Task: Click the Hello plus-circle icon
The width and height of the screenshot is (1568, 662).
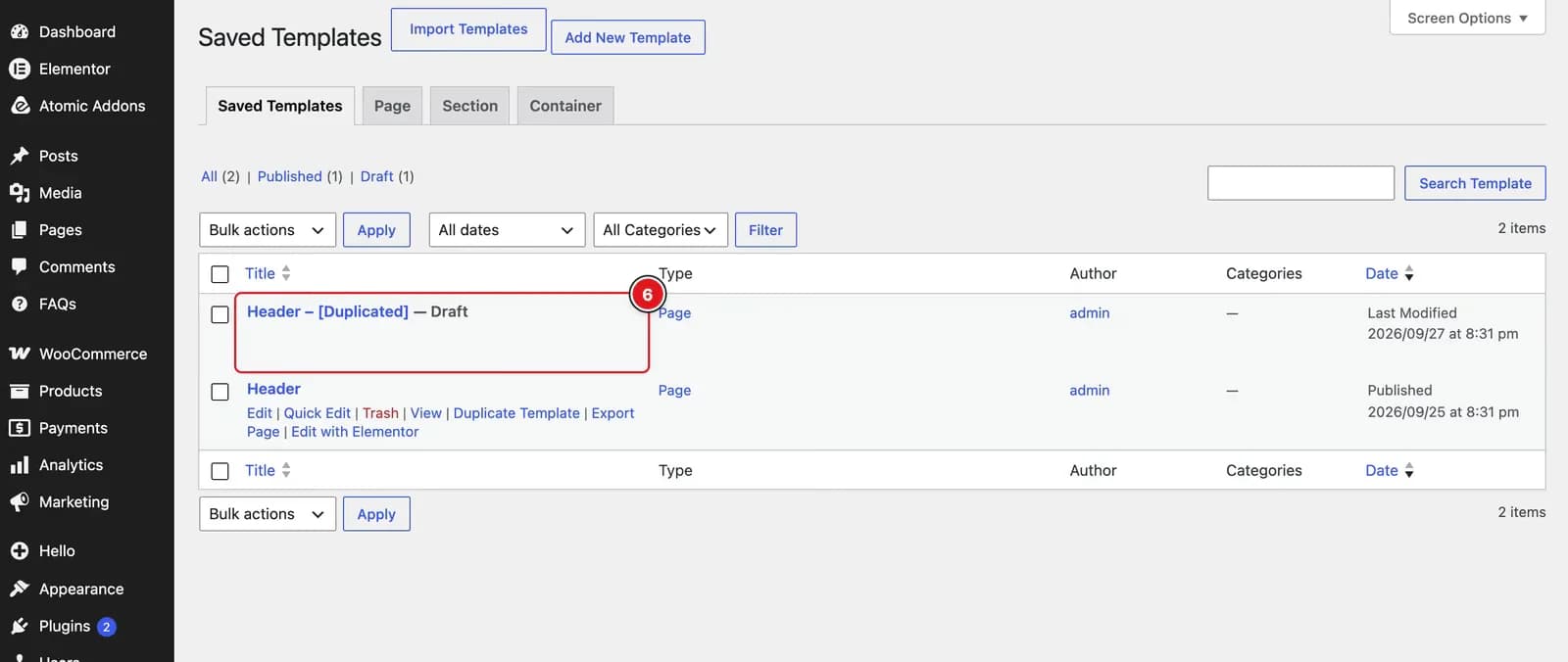Action: (x=20, y=551)
